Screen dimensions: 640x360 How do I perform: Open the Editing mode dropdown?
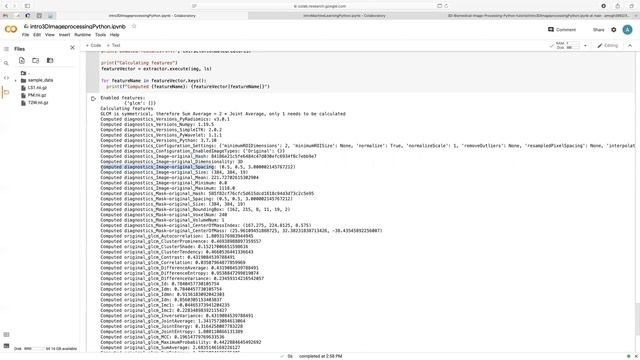(608, 45)
